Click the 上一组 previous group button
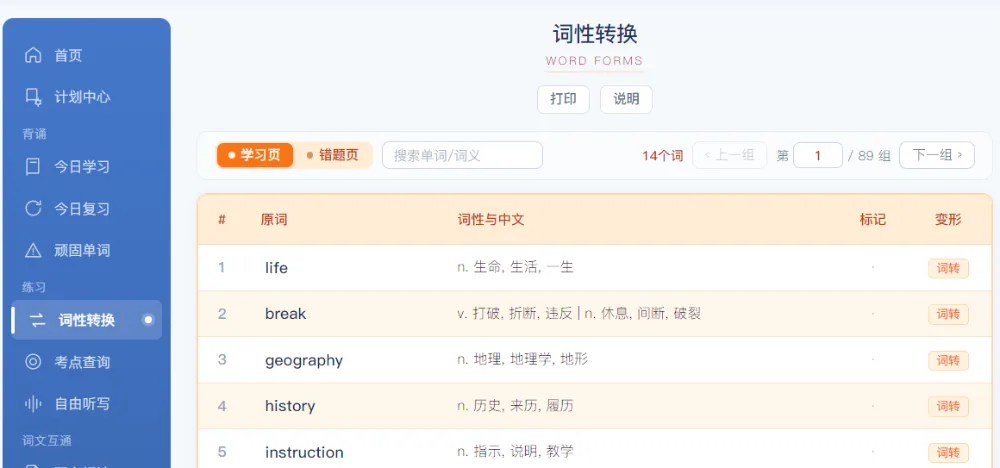Image resolution: width=1000 pixels, height=468 pixels. pyautogui.click(x=730, y=155)
